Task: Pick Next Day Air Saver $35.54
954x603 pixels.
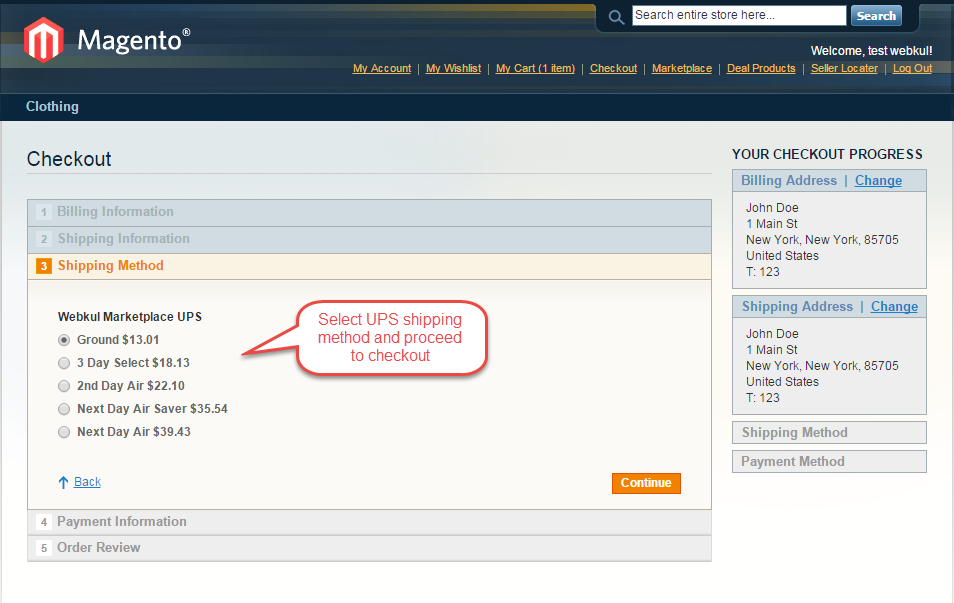Action: click(64, 409)
